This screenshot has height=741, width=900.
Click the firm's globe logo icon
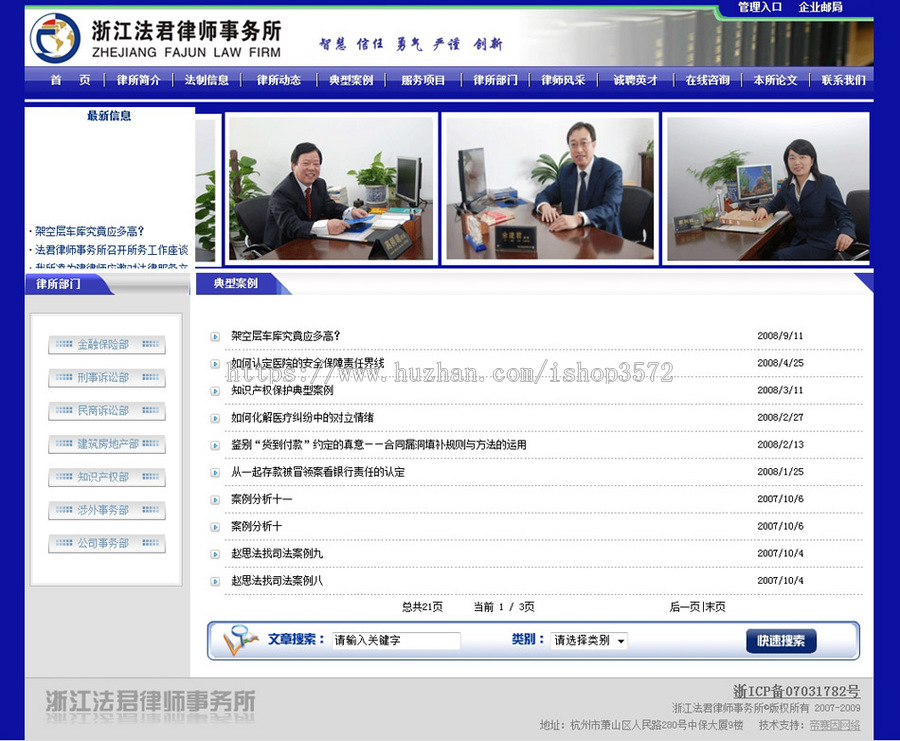[55, 37]
